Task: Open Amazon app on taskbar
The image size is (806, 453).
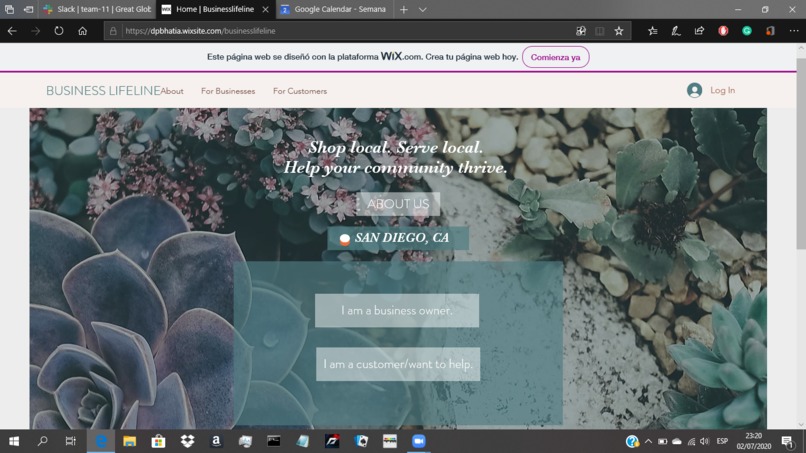Action: click(216, 441)
